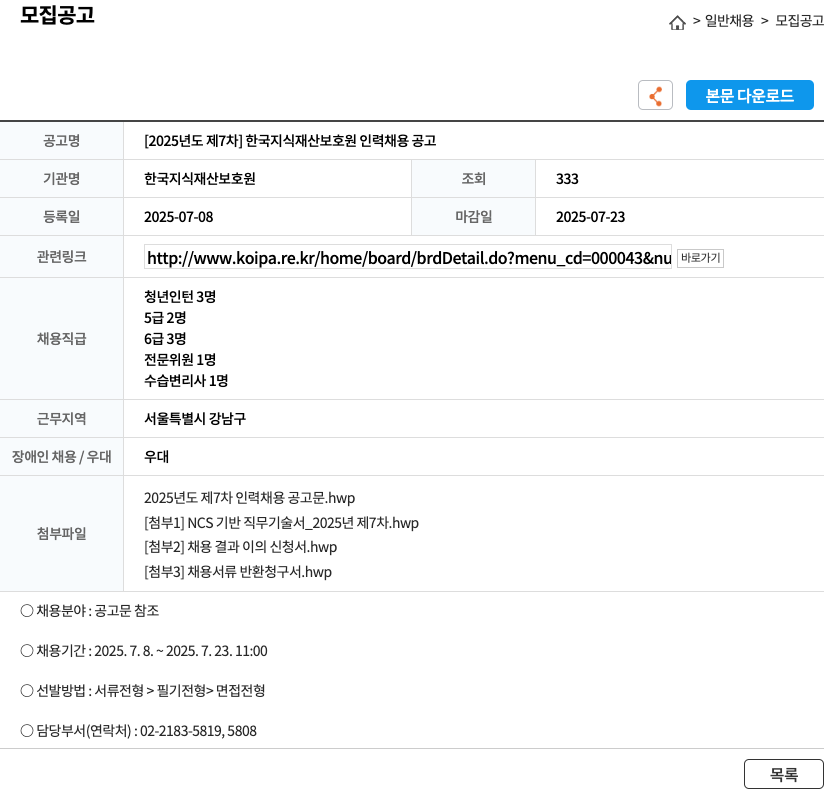Click the 채용기간 2025. 7. 8. line

[x=144, y=651]
